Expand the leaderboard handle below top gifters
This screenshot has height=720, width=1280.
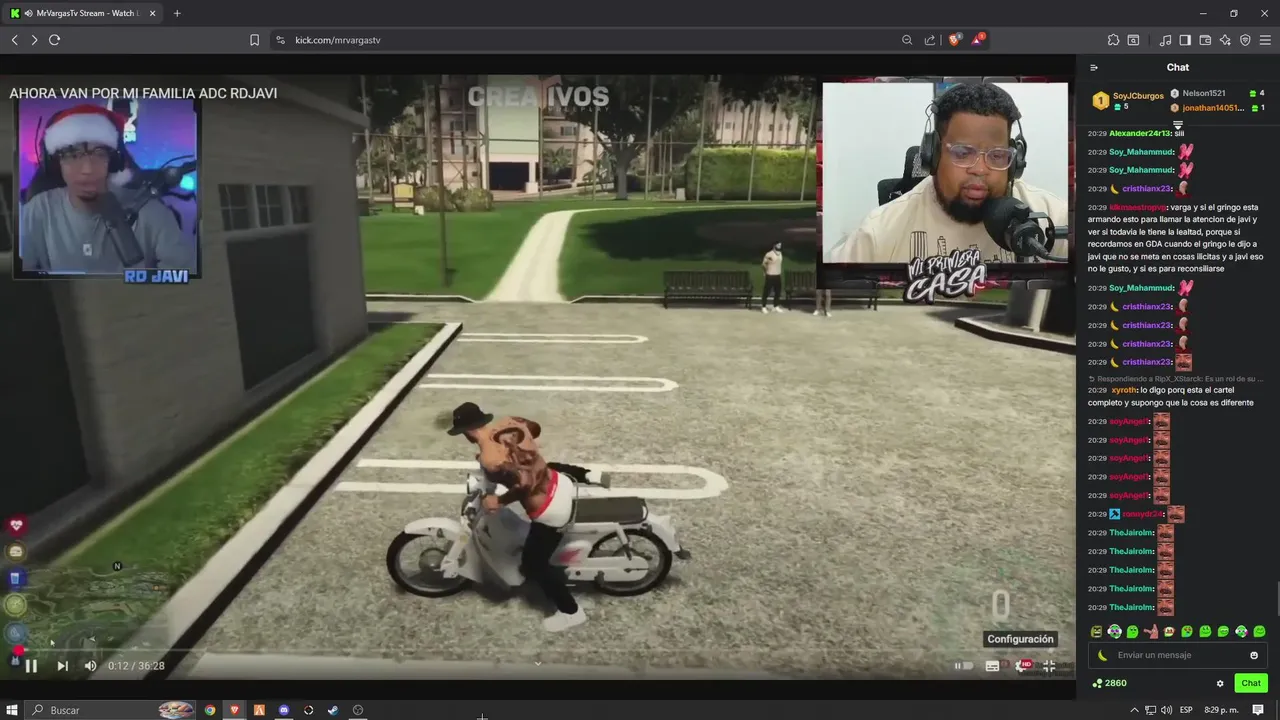pos(1178,124)
